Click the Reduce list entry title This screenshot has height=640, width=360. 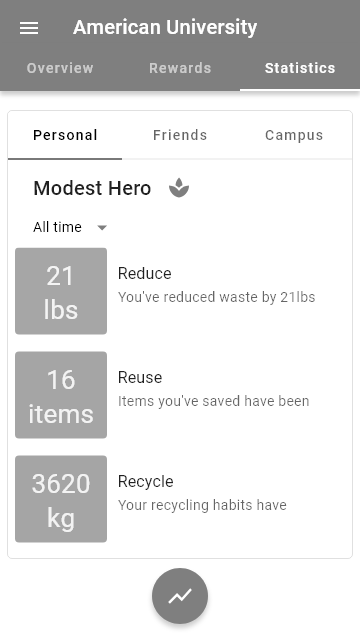coord(144,273)
